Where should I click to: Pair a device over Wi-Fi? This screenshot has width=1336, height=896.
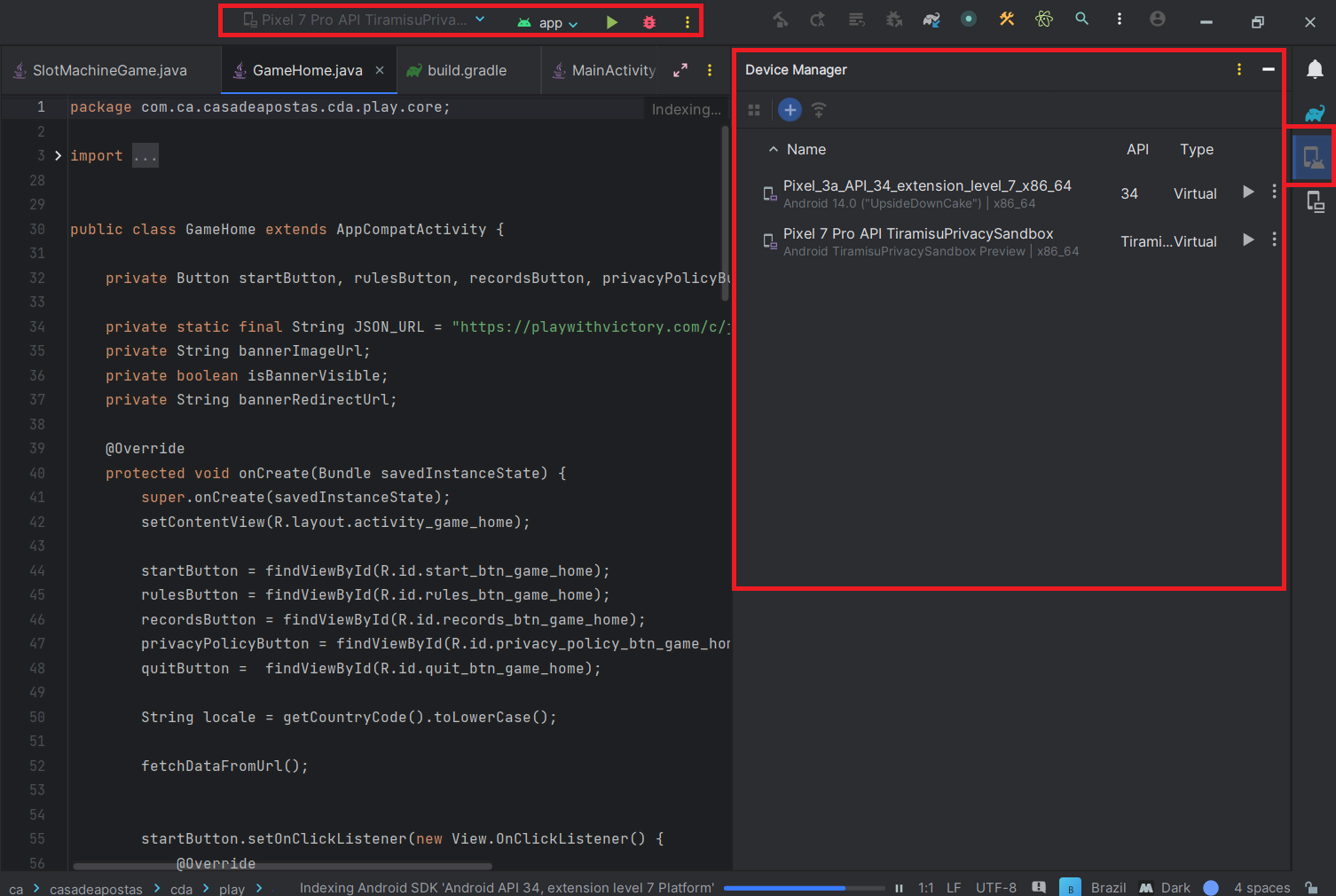pos(818,109)
